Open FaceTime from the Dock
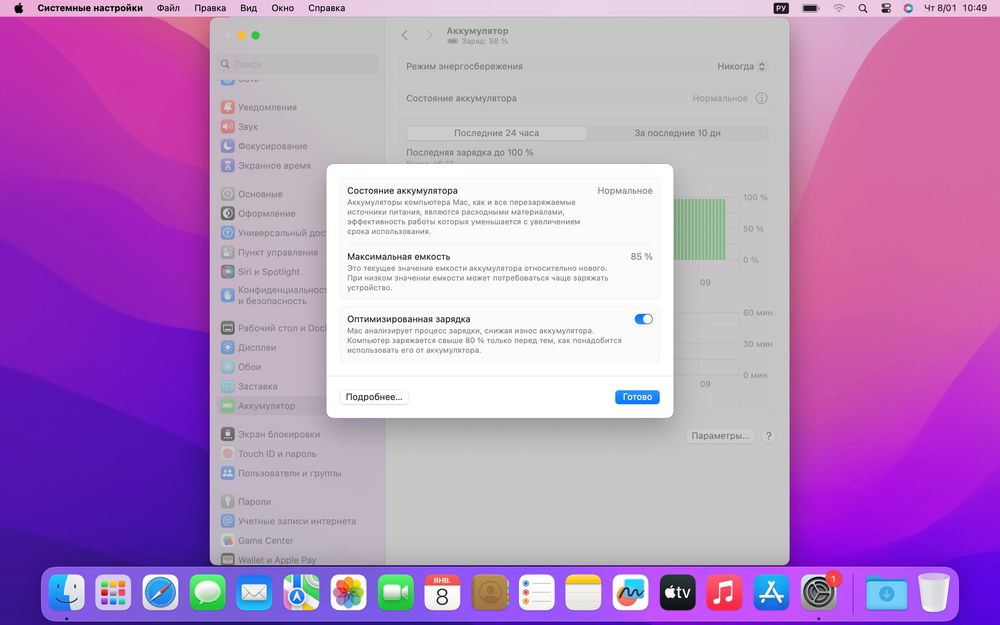Viewport: 1000px width, 625px height. tap(395, 592)
